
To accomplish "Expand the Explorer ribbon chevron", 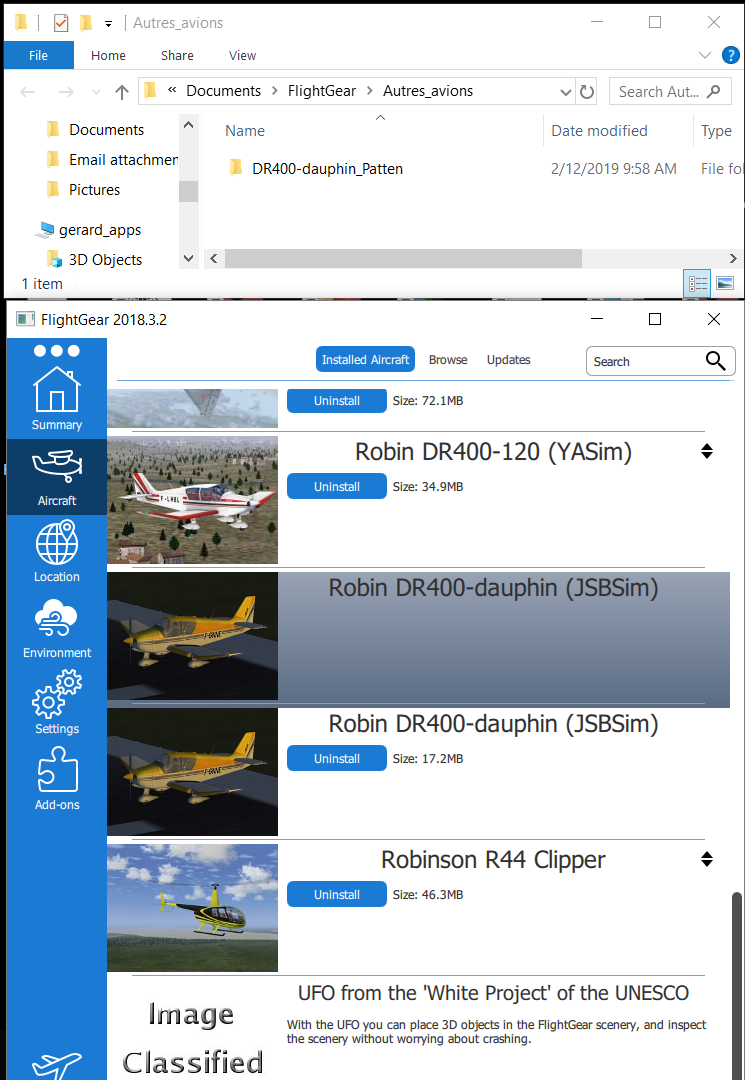I will (704, 55).
